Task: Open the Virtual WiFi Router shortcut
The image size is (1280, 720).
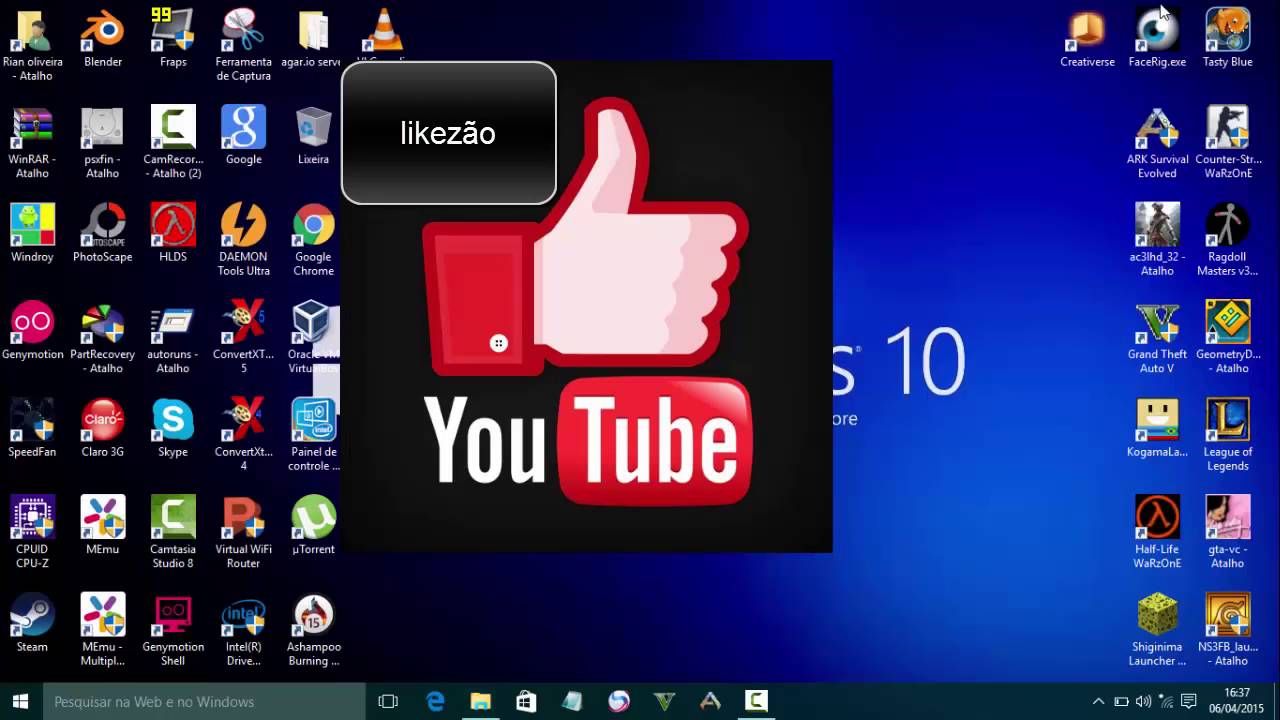Action: tap(243, 532)
